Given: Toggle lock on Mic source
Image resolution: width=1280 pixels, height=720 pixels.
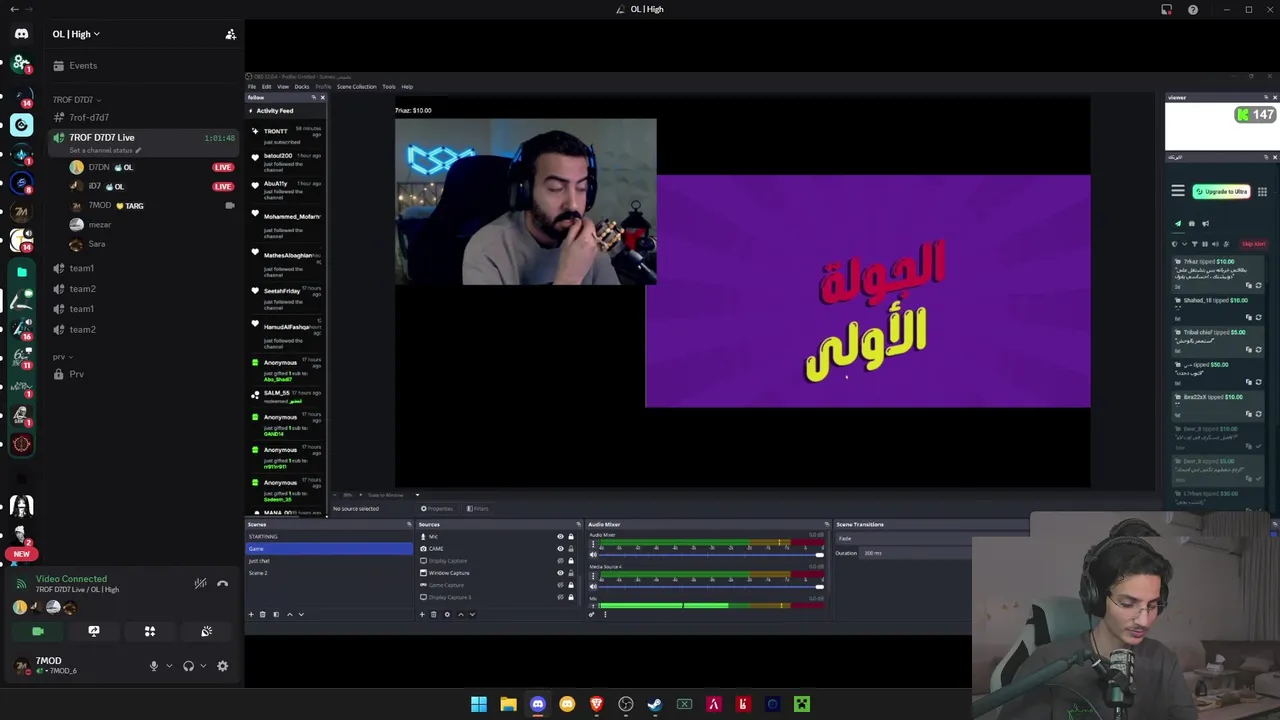Looking at the screenshot, I should pyautogui.click(x=571, y=537).
